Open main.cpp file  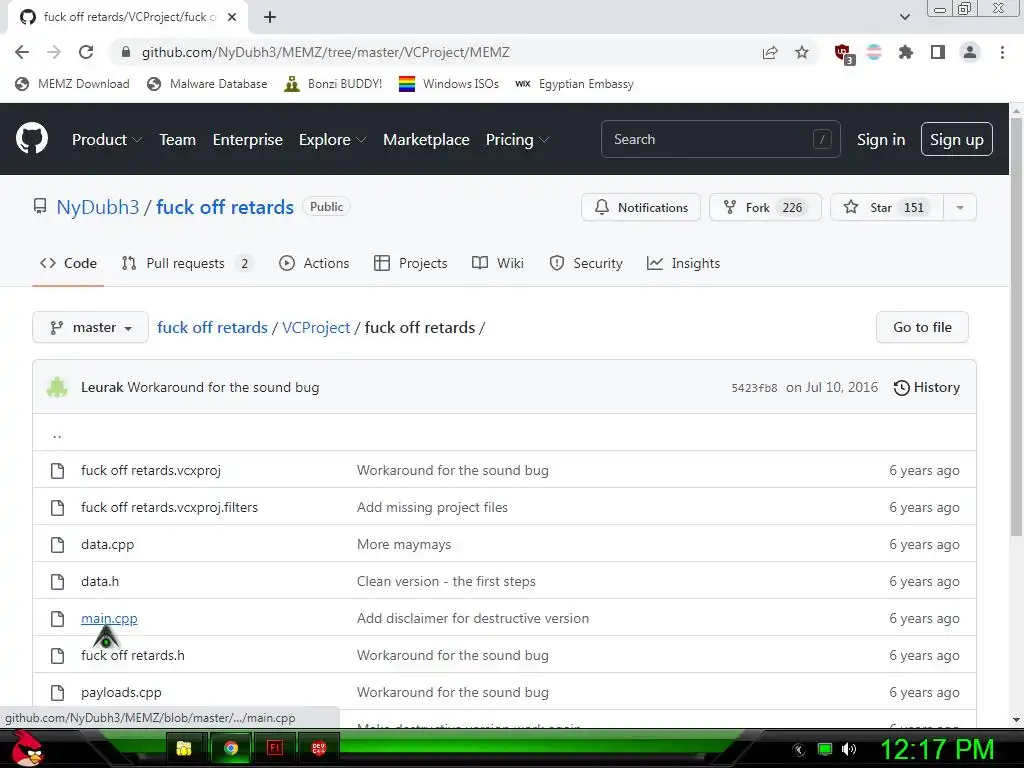(x=109, y=618)
